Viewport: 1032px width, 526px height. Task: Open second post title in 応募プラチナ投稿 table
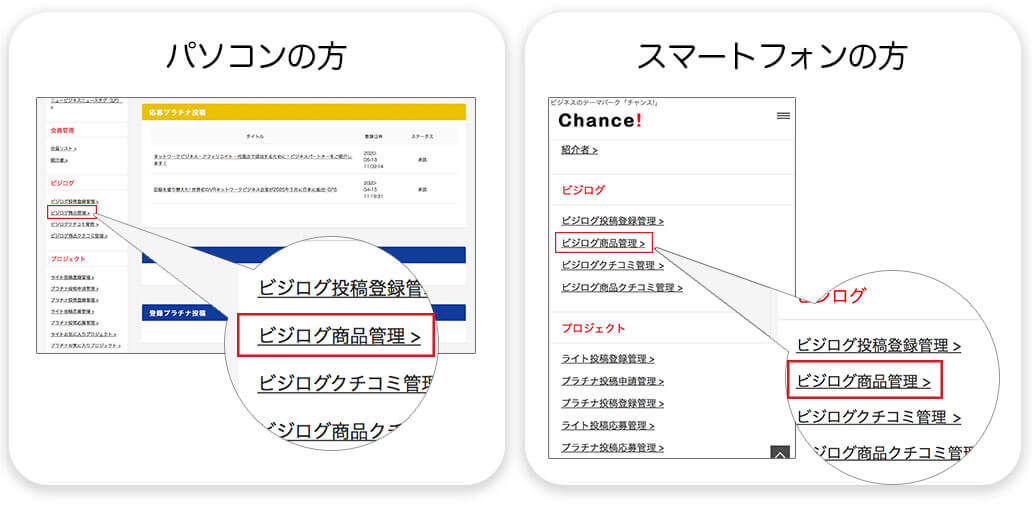point(245,188)
